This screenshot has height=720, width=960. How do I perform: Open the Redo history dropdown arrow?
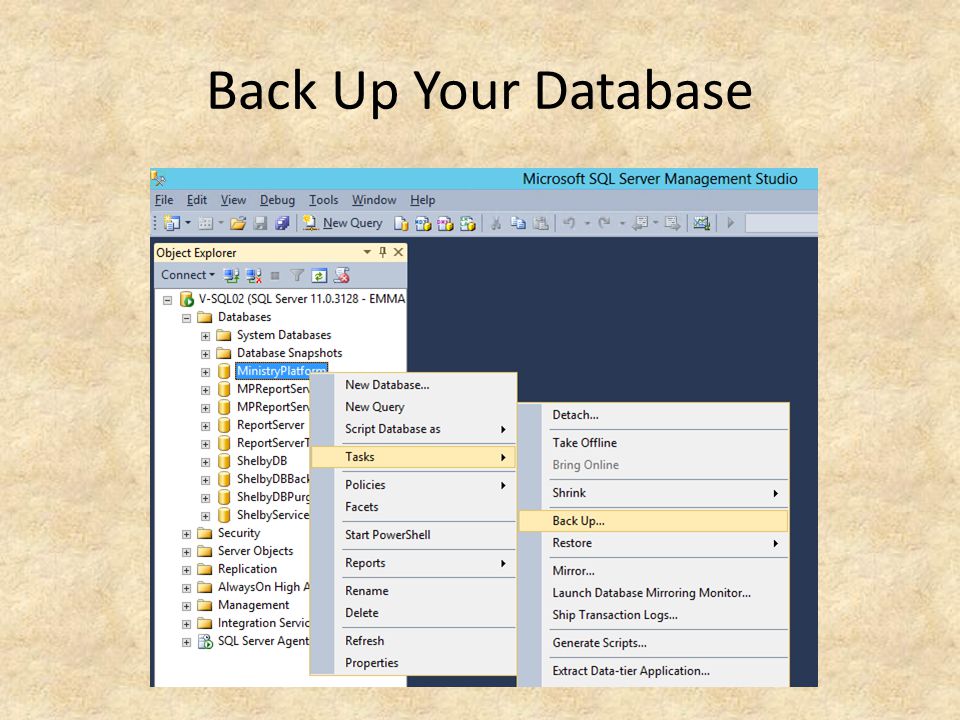pos(621,223)
